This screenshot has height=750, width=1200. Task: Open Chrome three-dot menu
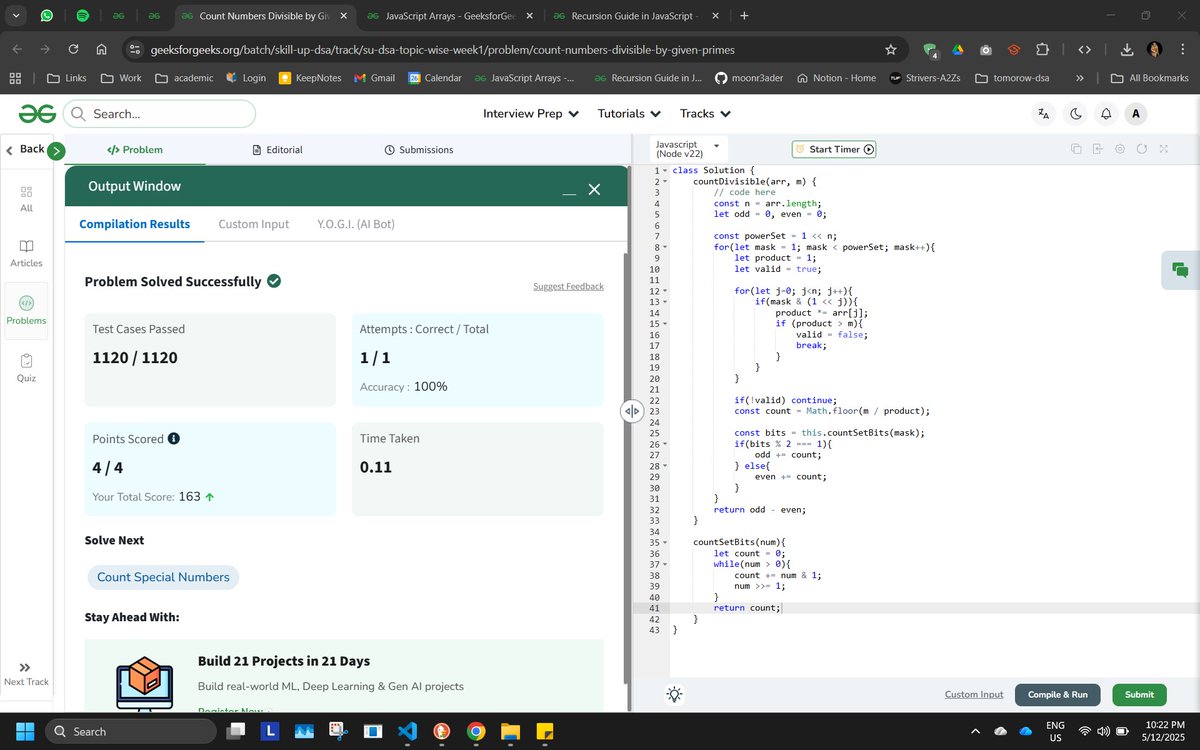[1182, 49]
